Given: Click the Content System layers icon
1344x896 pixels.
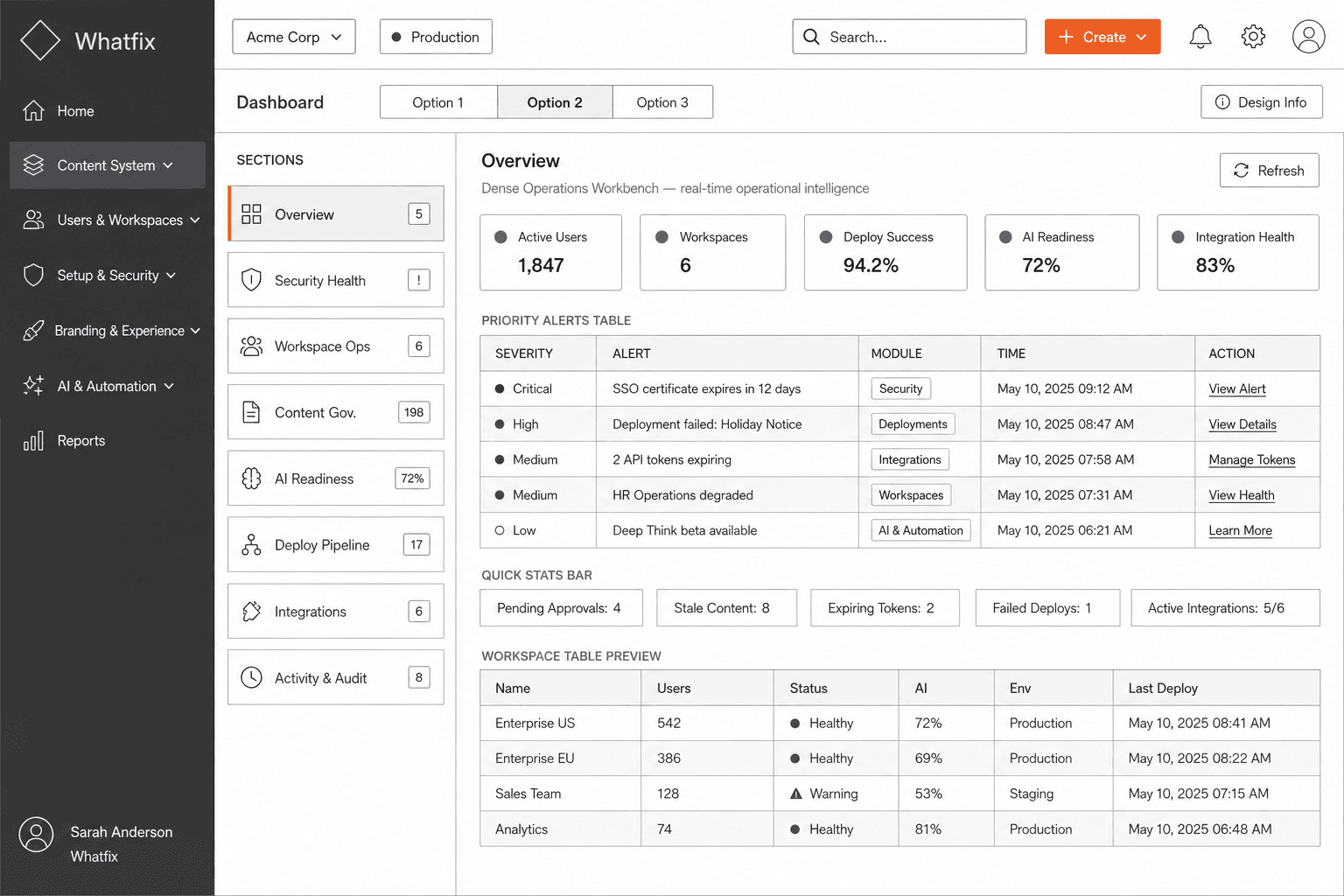Looking at the screenshot, I should (33, 165).
